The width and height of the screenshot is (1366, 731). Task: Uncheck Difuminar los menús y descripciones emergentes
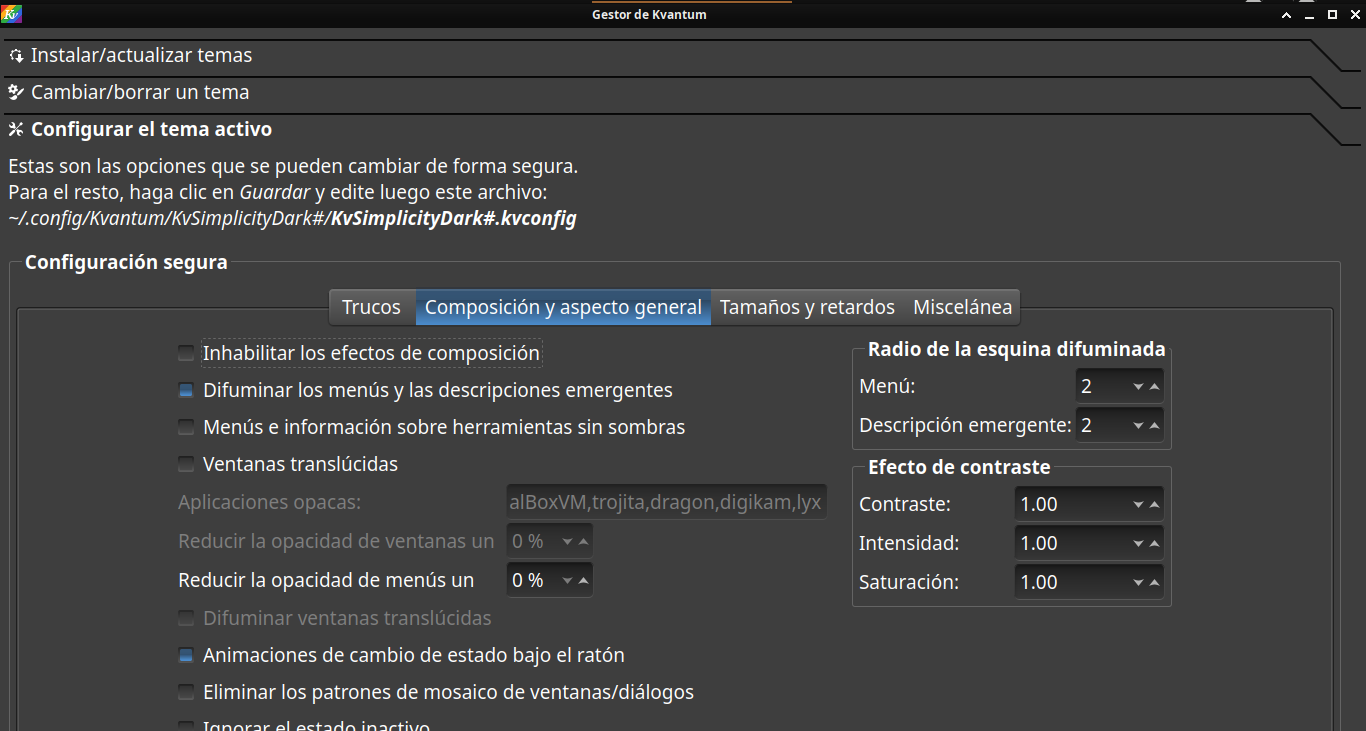(x=186, y=390)
